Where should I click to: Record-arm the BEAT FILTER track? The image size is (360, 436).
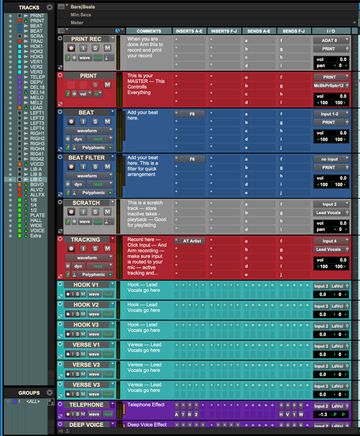pyautogui.click(x=71, y=167)
